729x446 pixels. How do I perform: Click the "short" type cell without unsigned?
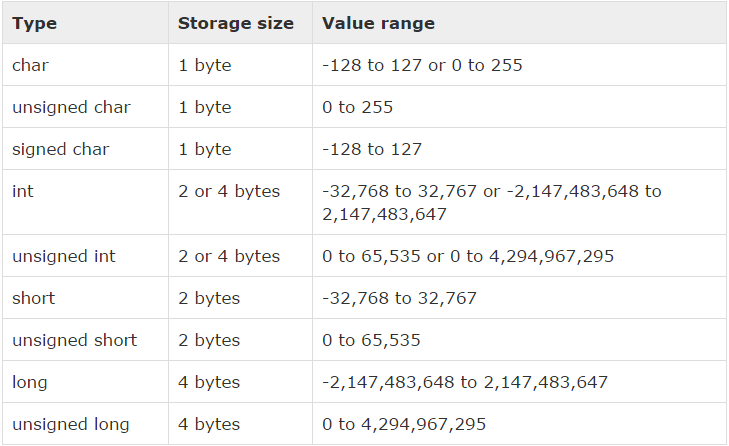point(34,298)
